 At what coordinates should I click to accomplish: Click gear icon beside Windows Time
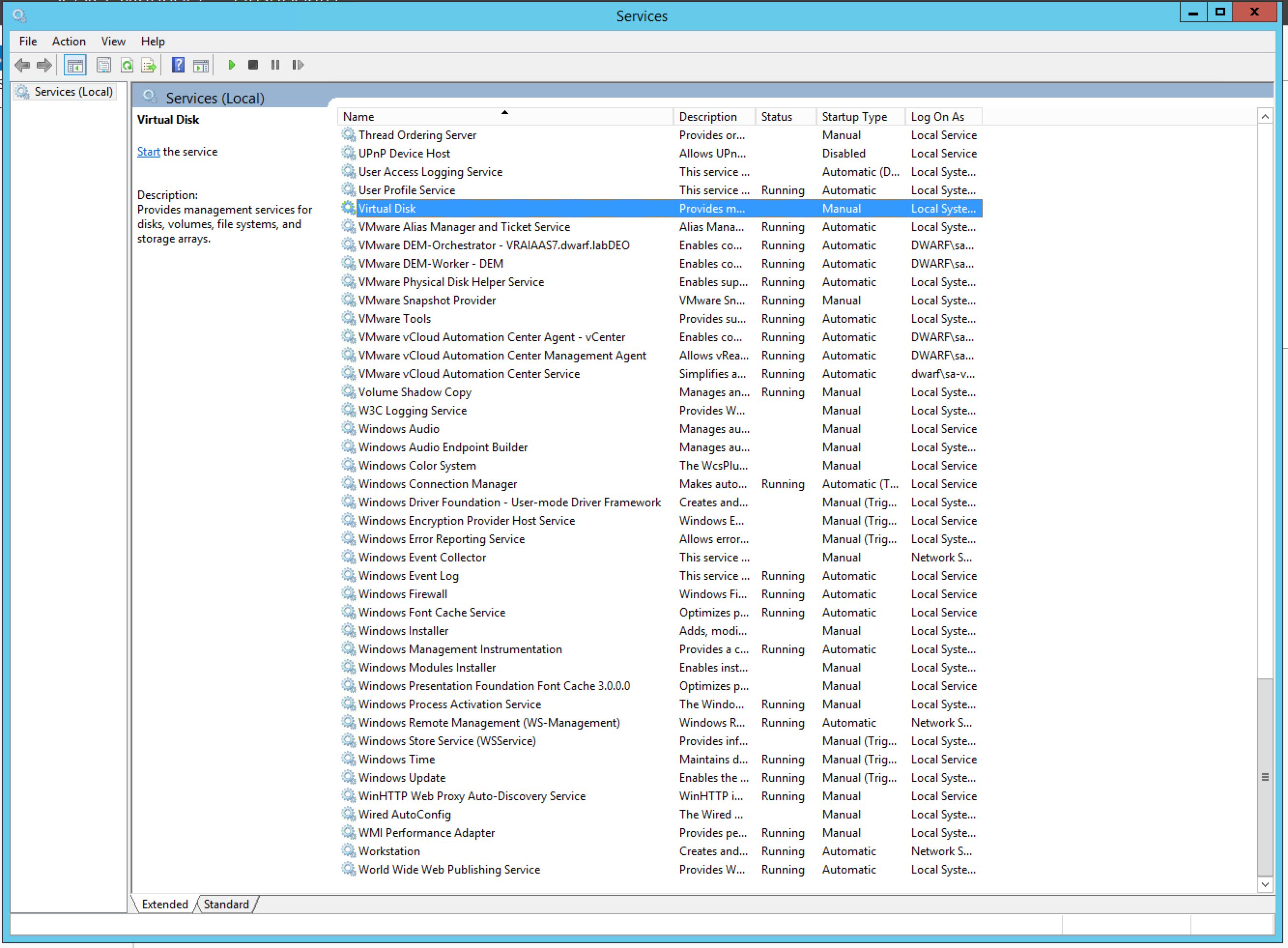click(x=348, y=759)
